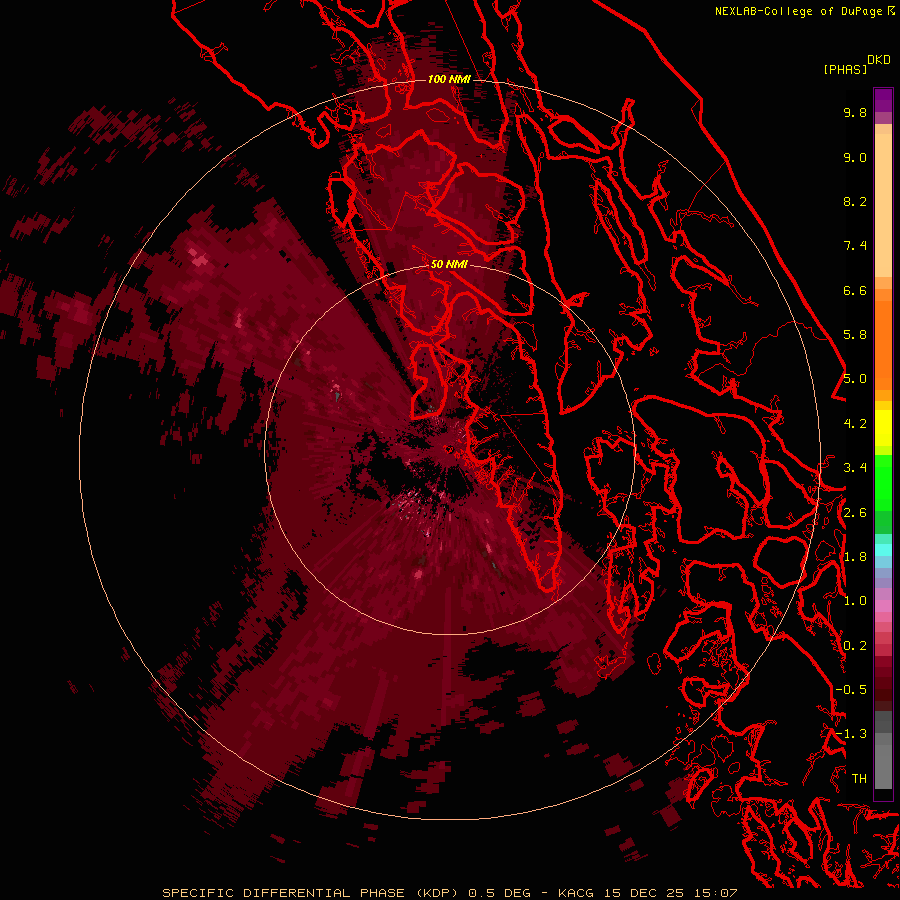Click the 0.2 scale value

pyautogui.click(x=855, y=646)
